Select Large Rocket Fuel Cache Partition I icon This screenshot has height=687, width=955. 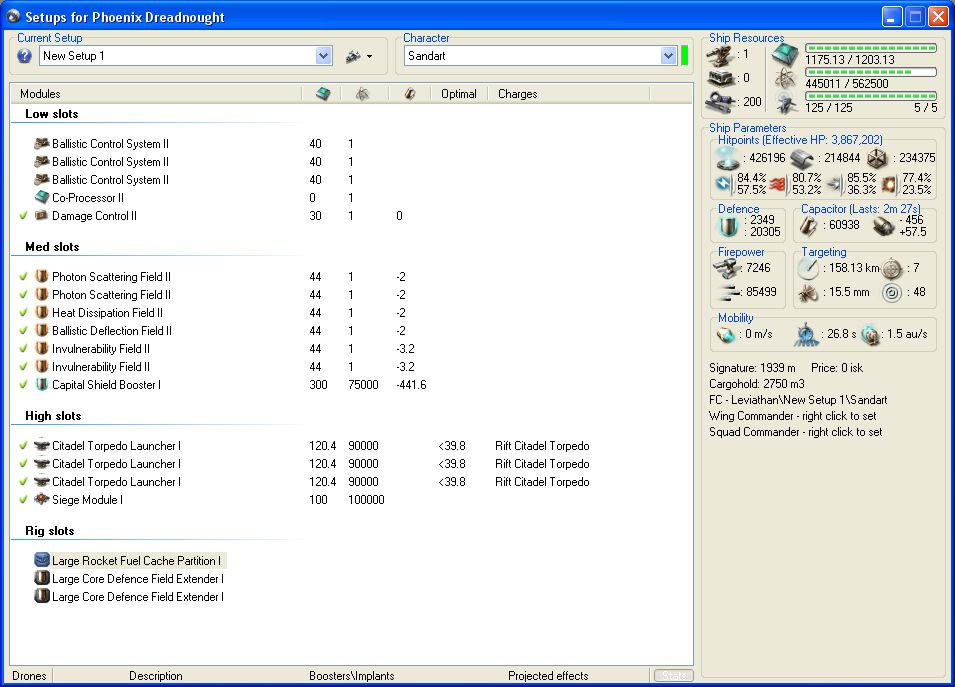click(42, 561)
